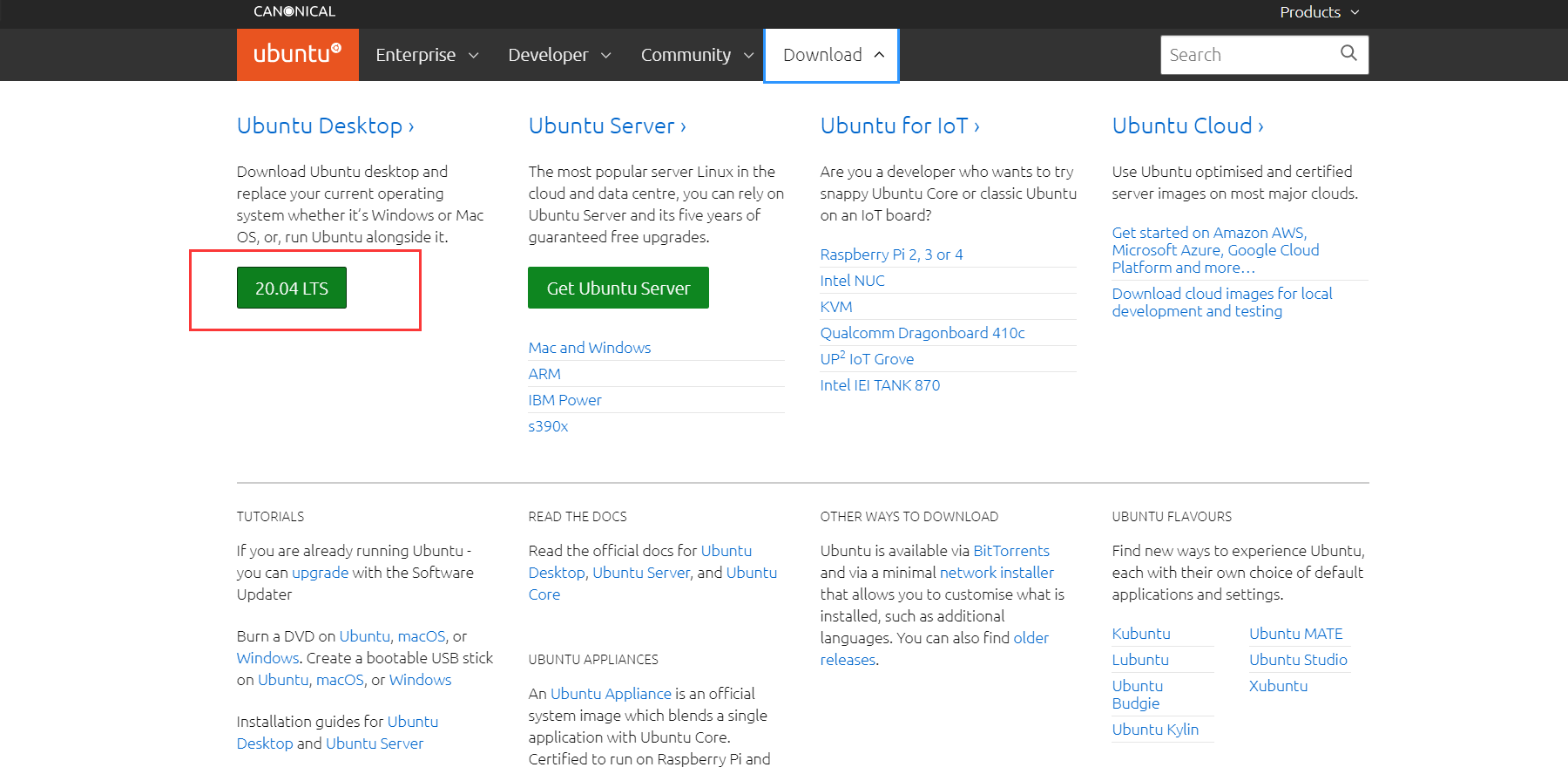This screenshot has width=1568, height=774.
Task: Open the Ubuntu Cloud heading link
Action: tap(1187, 126)
